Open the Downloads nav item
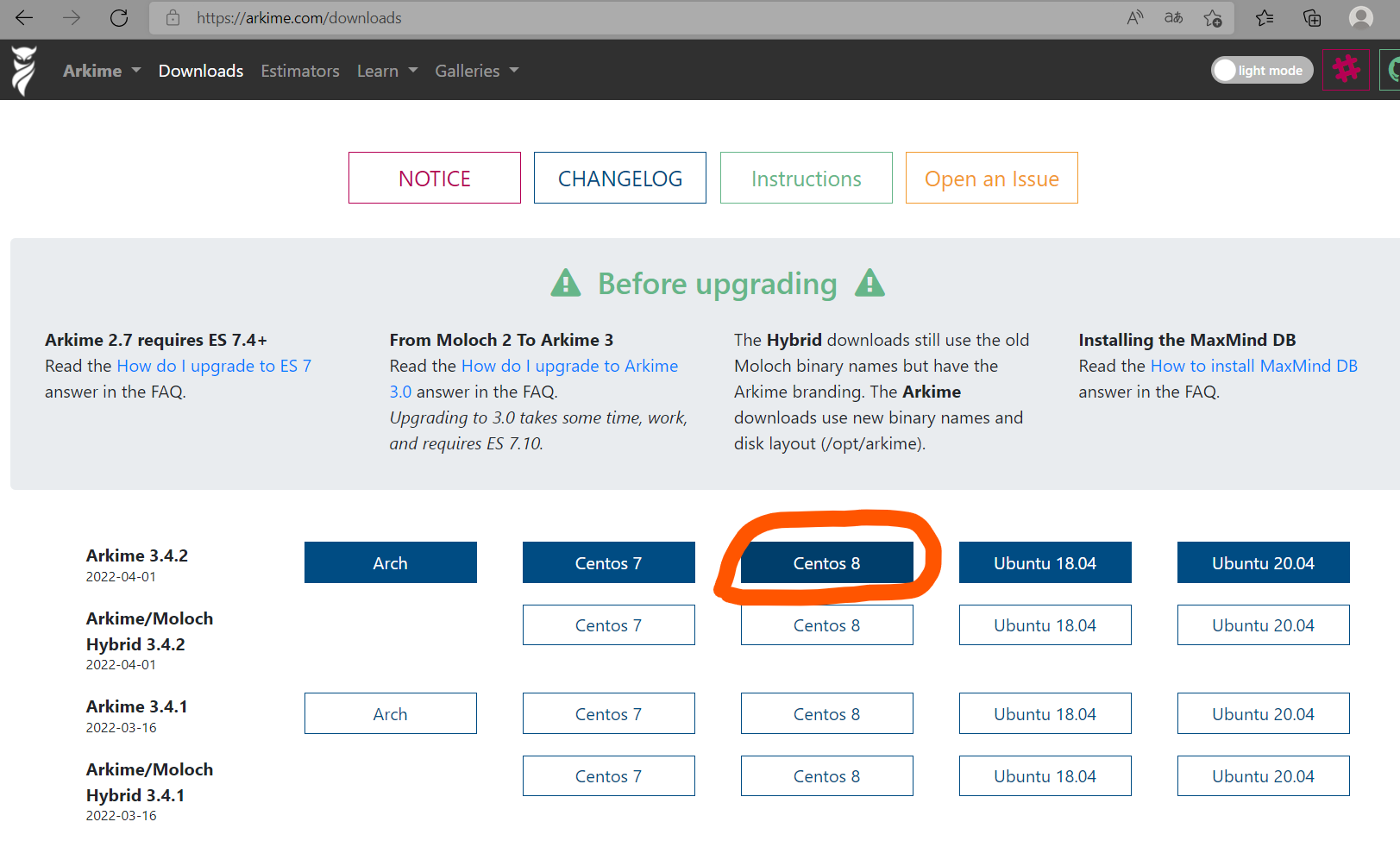Screen dimensions: 1400x847 click(201, 71)
